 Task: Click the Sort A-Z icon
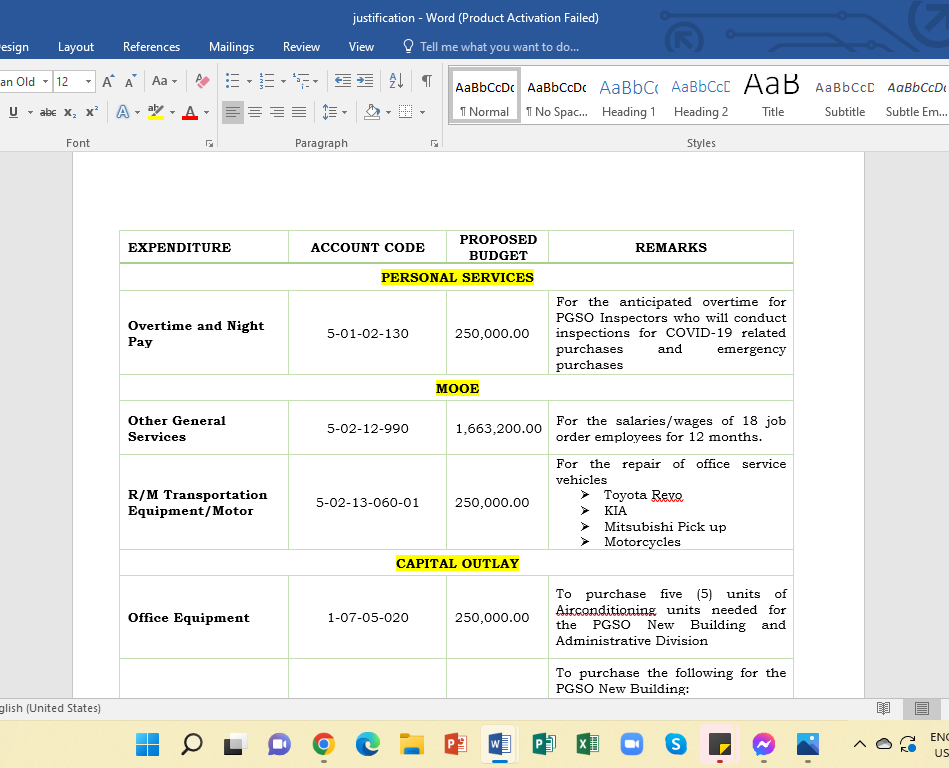396,81
